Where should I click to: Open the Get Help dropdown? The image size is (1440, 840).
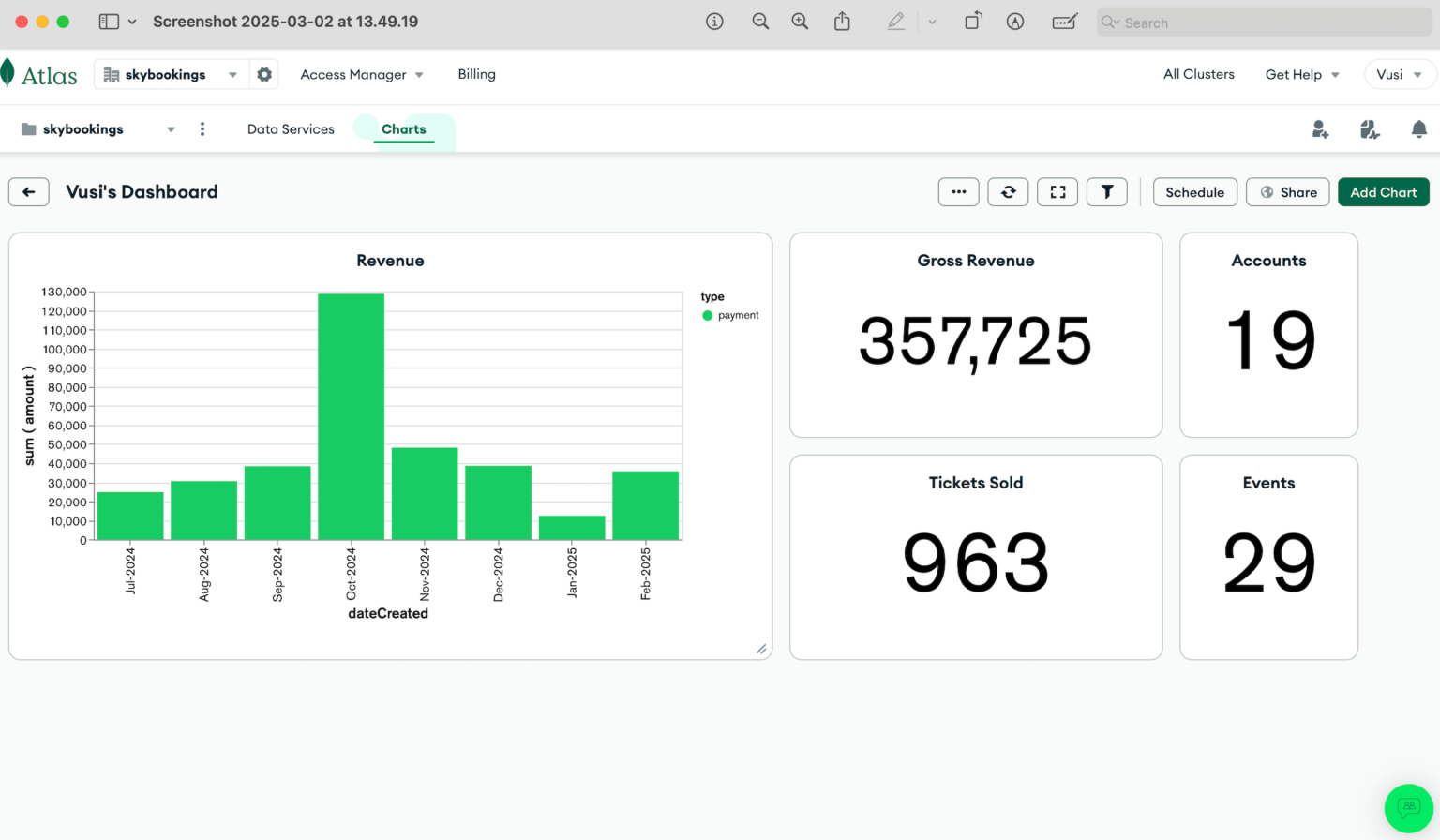click(x=1302, y=75)
